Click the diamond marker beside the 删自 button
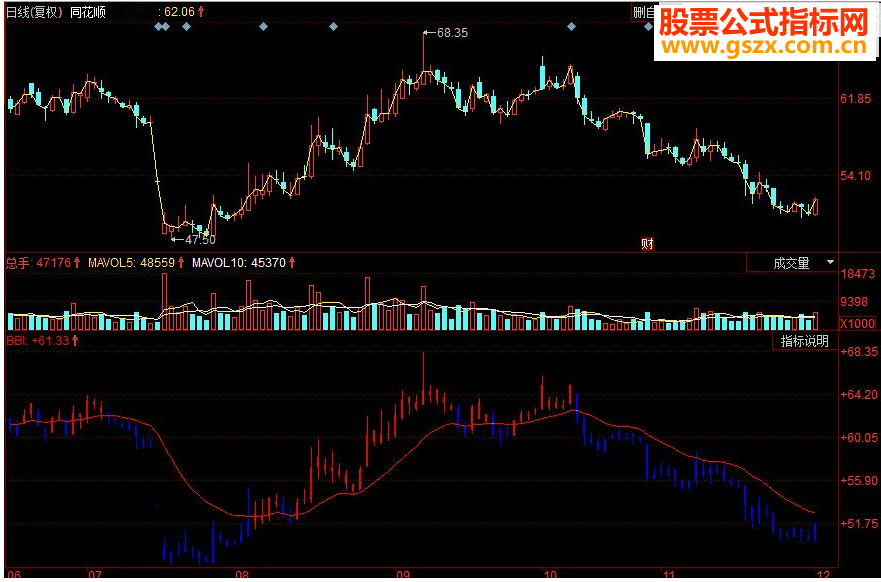The height and width of the screenshot is (582, 881). (649, 26)
